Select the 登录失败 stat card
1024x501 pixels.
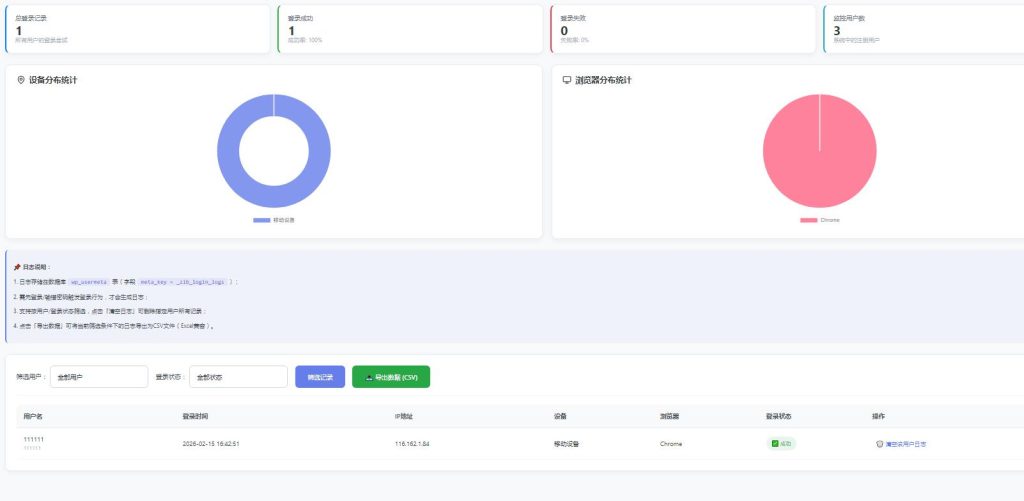pyautogui.click(x=682, y=28)
